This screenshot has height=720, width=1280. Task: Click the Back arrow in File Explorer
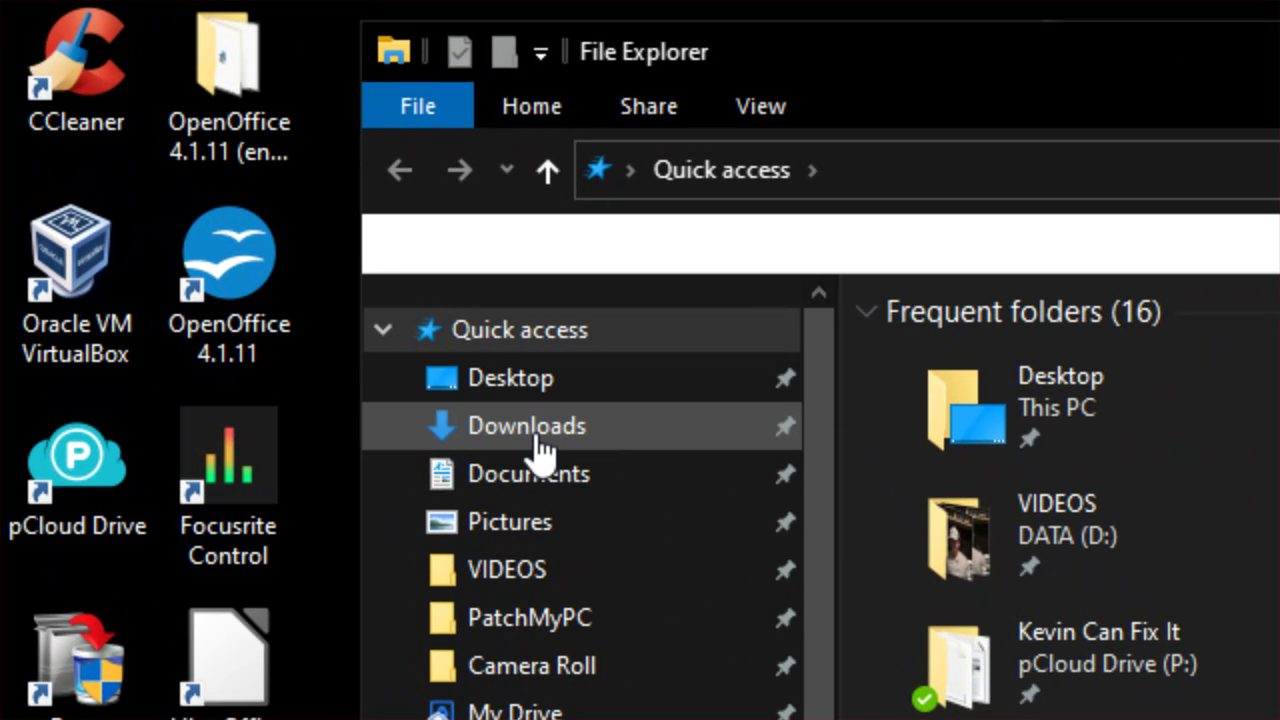pos(400,171)
